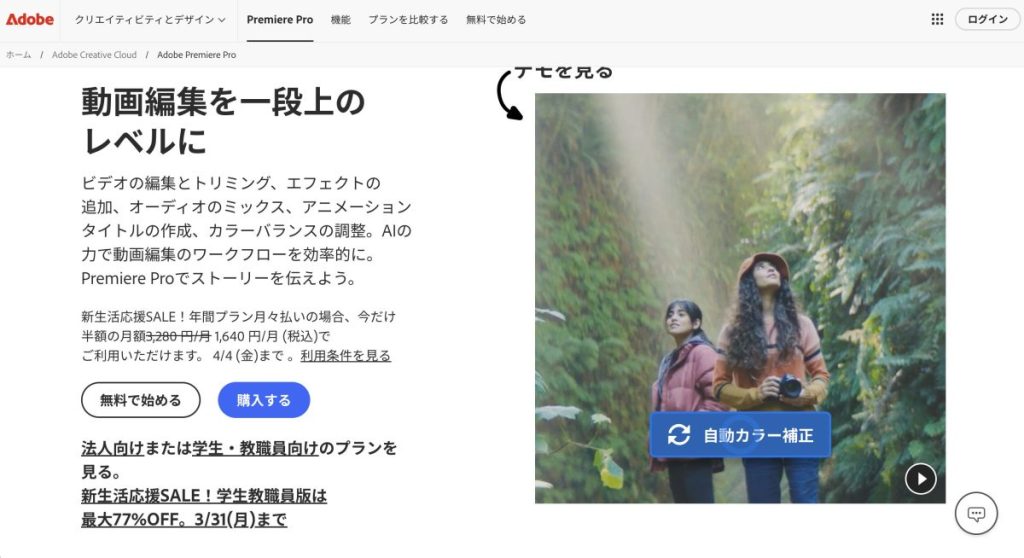This screenshot has width=1024, height=558.
Task: Open the app switcher grid icon
Action: coord(937,19)
